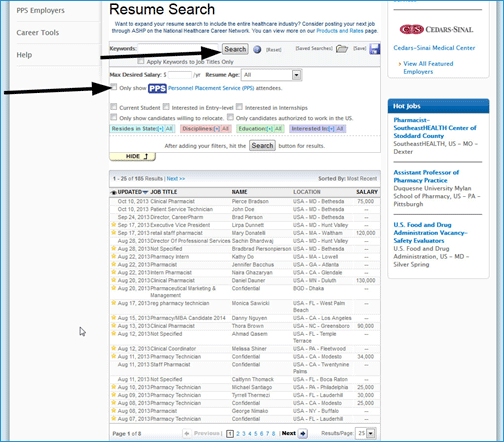This screenshot has height=442, width=504.
Task: Click the Next page arrow icon
Action: pyautogui.click(x=303, y=433)
